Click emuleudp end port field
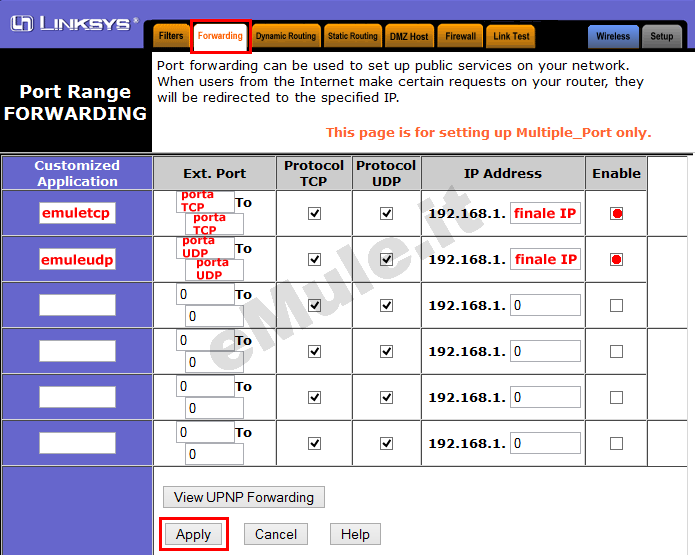Viewport: 695px width, 555px height. point(214,270)
